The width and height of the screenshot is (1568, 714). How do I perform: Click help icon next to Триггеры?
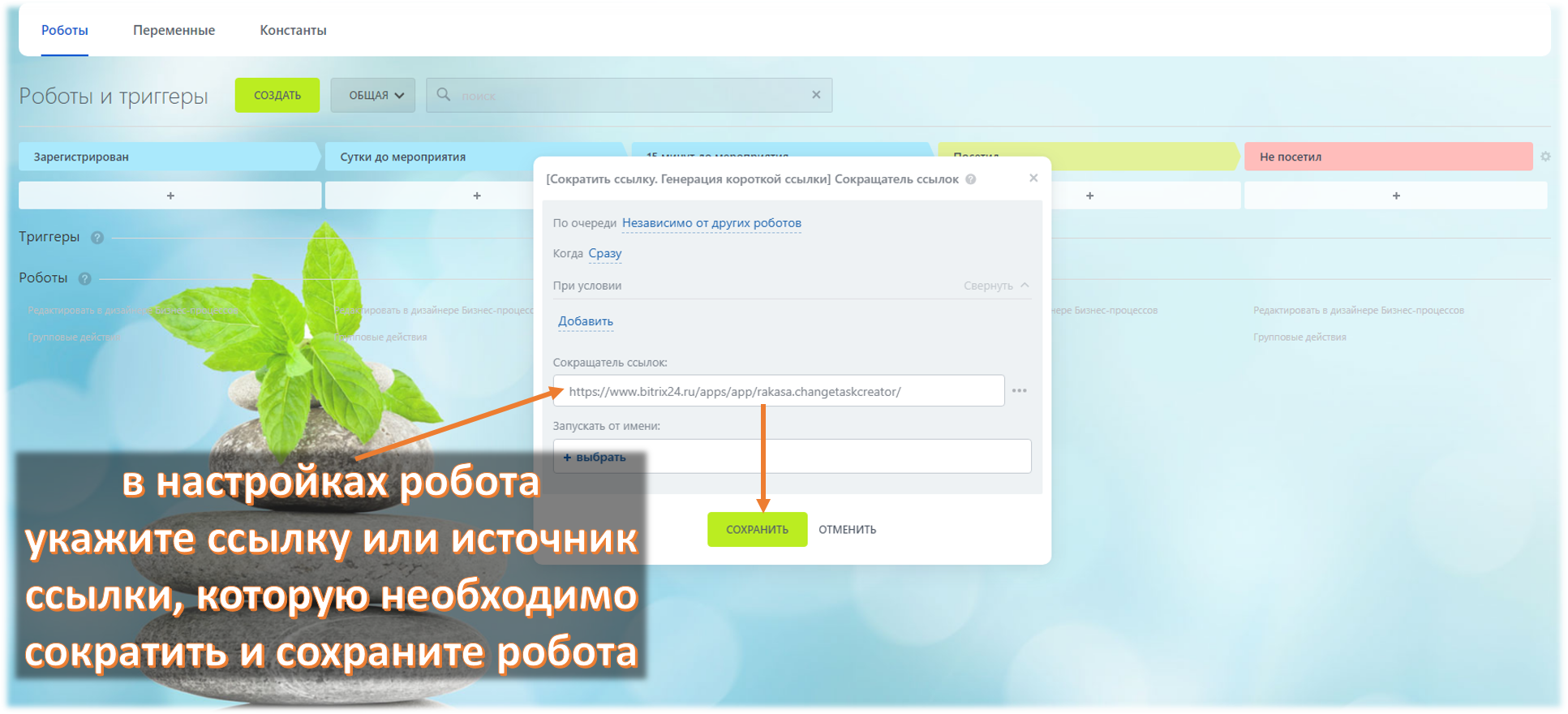(97, 238)
